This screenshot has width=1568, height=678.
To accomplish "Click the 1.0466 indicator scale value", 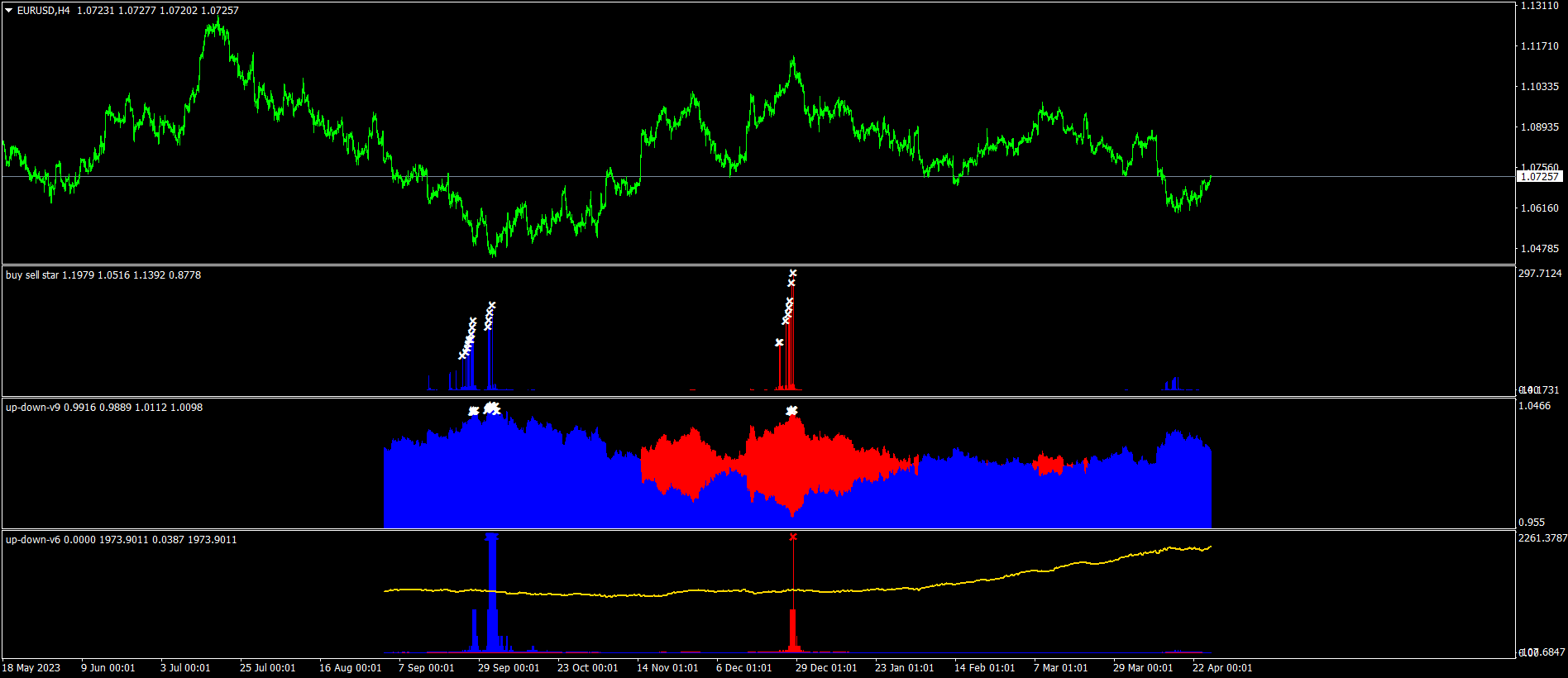I will click(x=1535, y=406).
